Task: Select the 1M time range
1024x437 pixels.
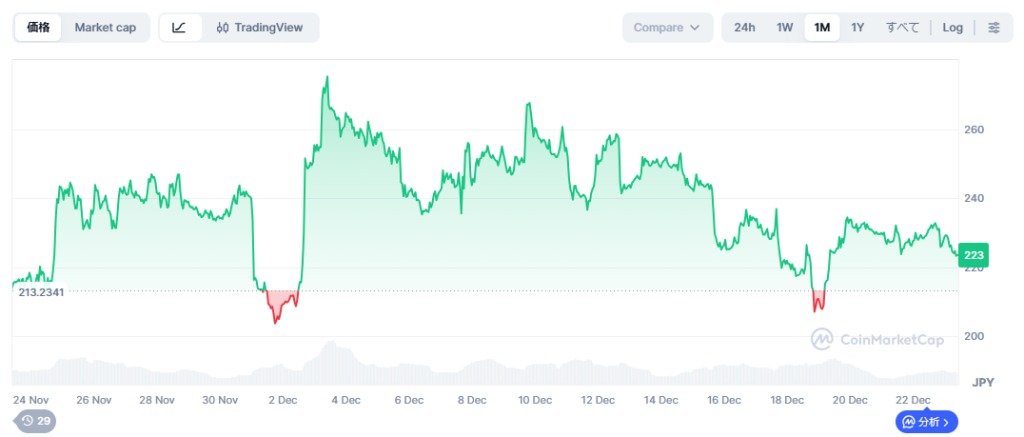Action: pyautogui.click(x=822, y=28)
